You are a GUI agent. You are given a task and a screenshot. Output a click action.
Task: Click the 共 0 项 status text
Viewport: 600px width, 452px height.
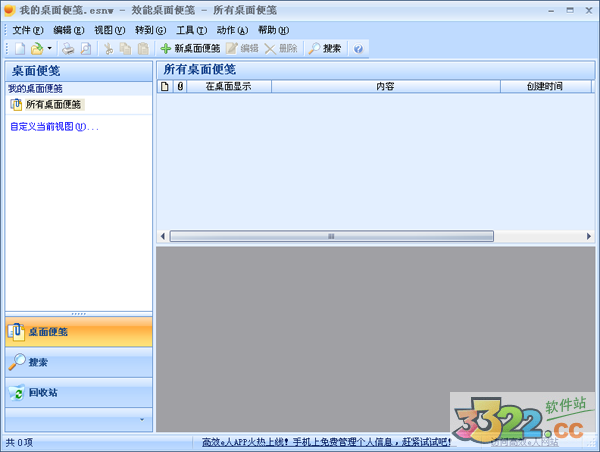(19, 443)
